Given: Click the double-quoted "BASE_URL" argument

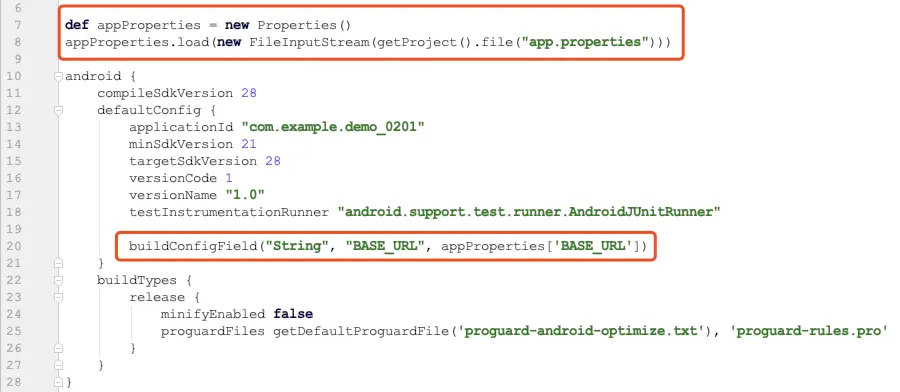Looking at the screenshot, I should (x=385, y=246).
